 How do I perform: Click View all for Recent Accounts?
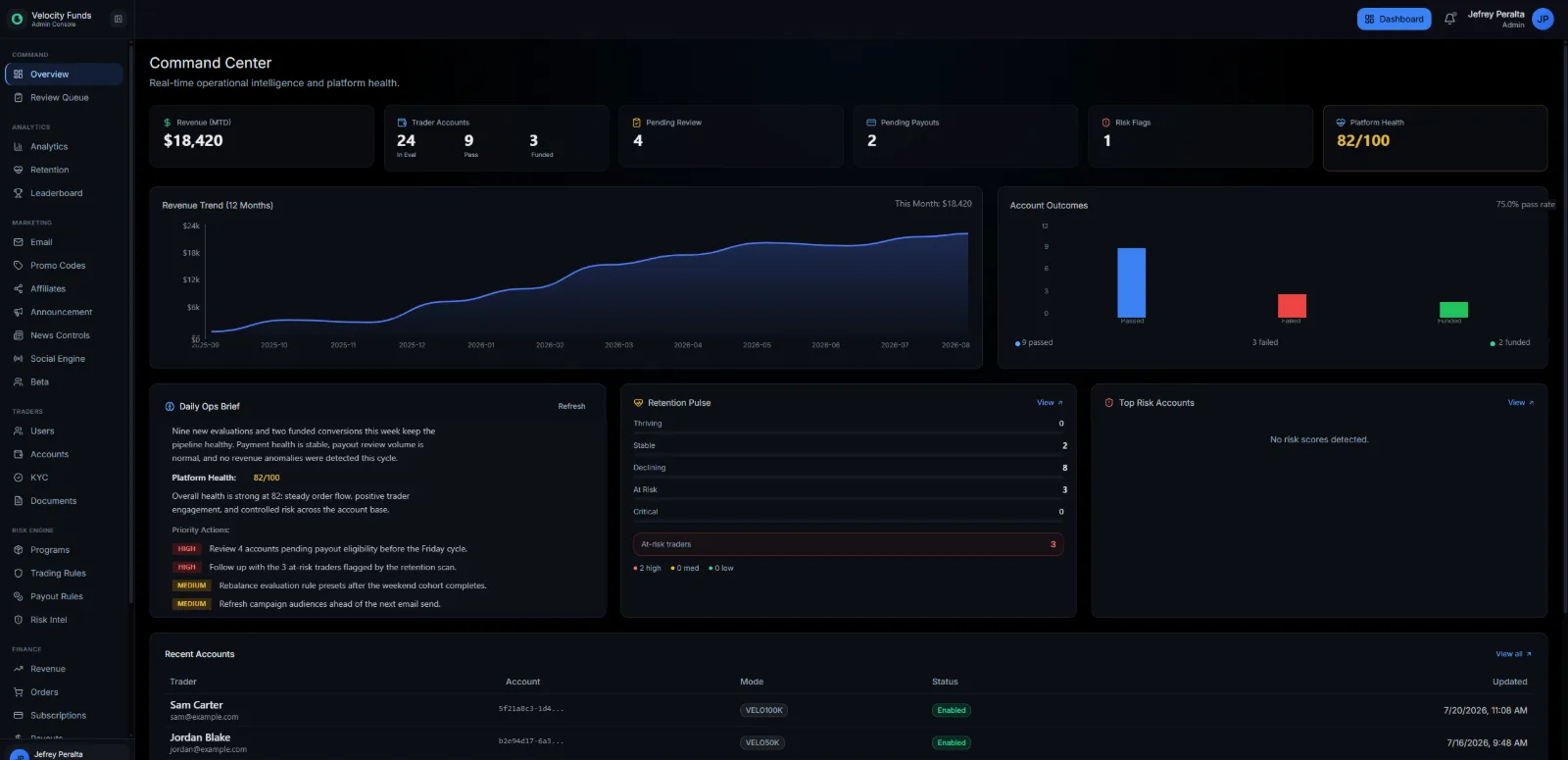[x=1513, y=654]
